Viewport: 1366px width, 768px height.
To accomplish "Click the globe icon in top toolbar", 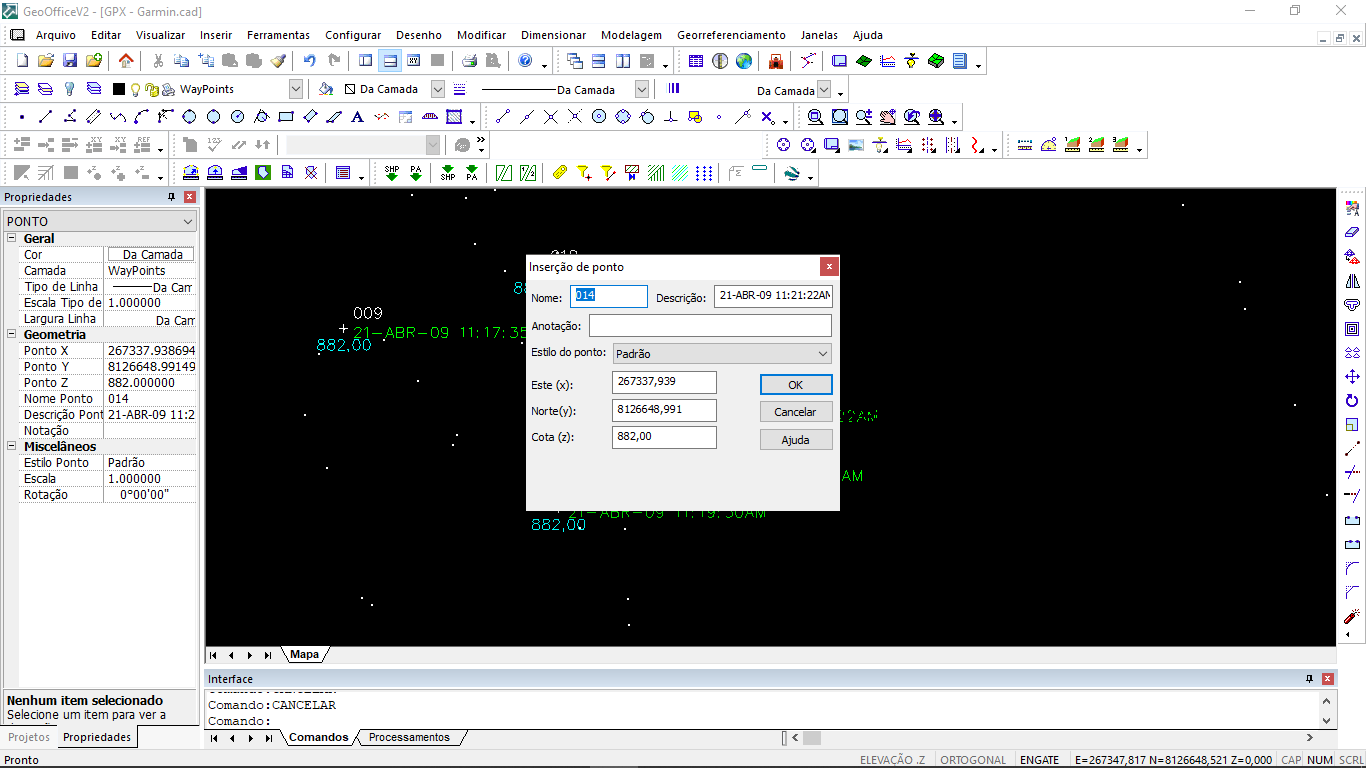I will click(x=744, y=61).
